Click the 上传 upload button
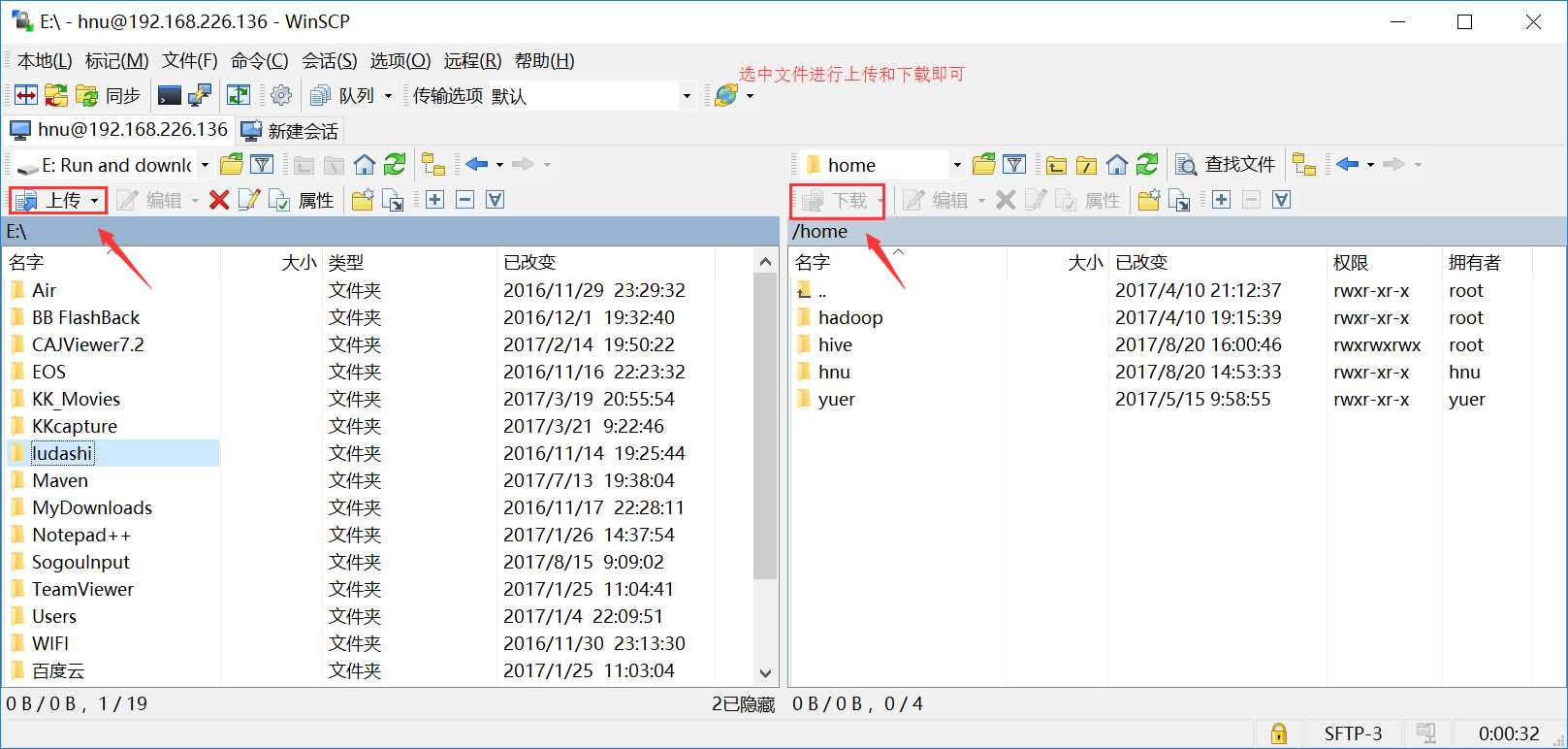Screen dimensions: 1568x749 pyautogui.click(x=51, y=200)
